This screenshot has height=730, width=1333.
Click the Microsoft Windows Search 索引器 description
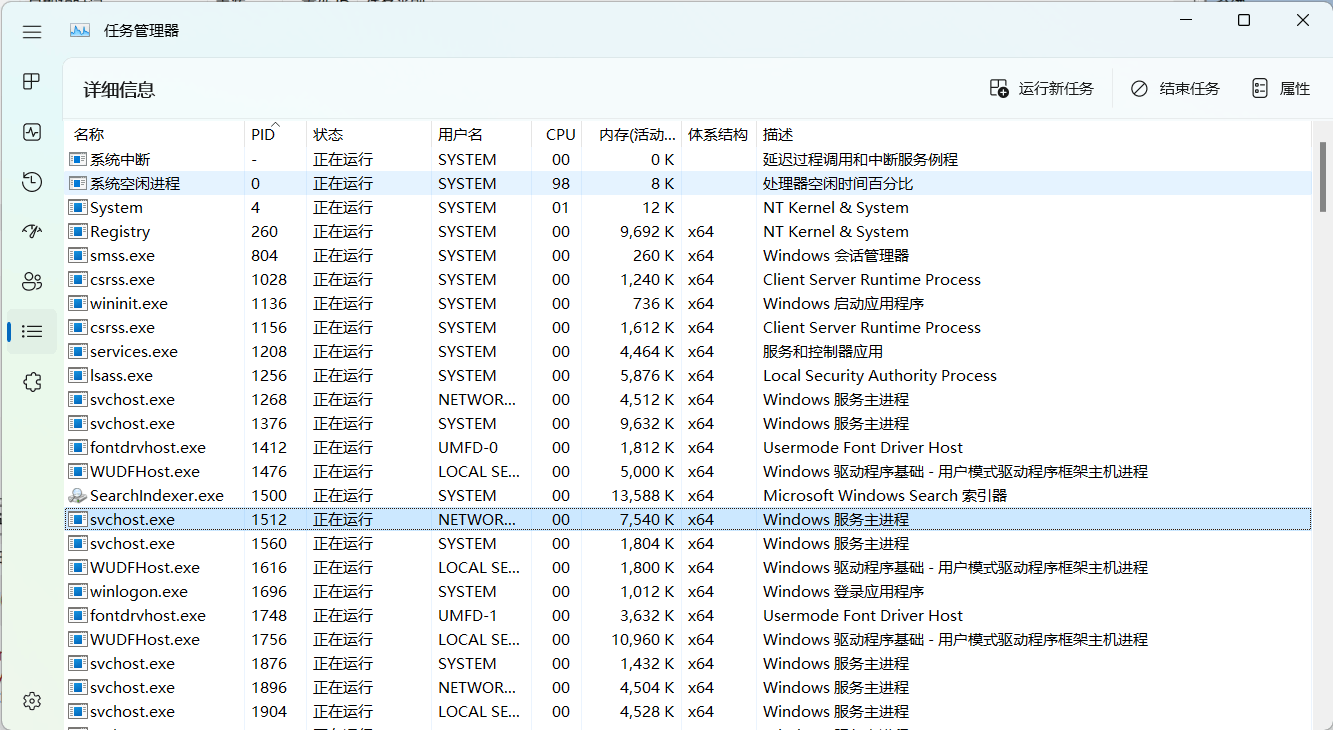885,496
